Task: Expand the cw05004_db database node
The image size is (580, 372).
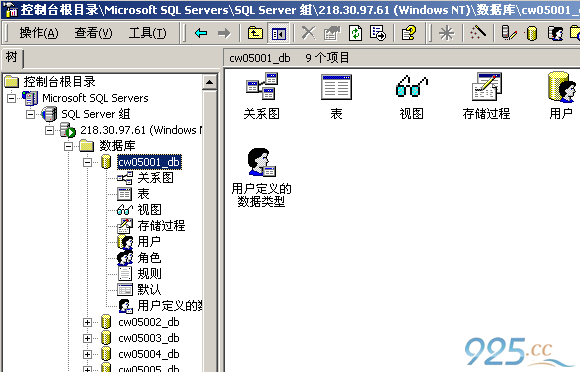Action: coord(87,354)
